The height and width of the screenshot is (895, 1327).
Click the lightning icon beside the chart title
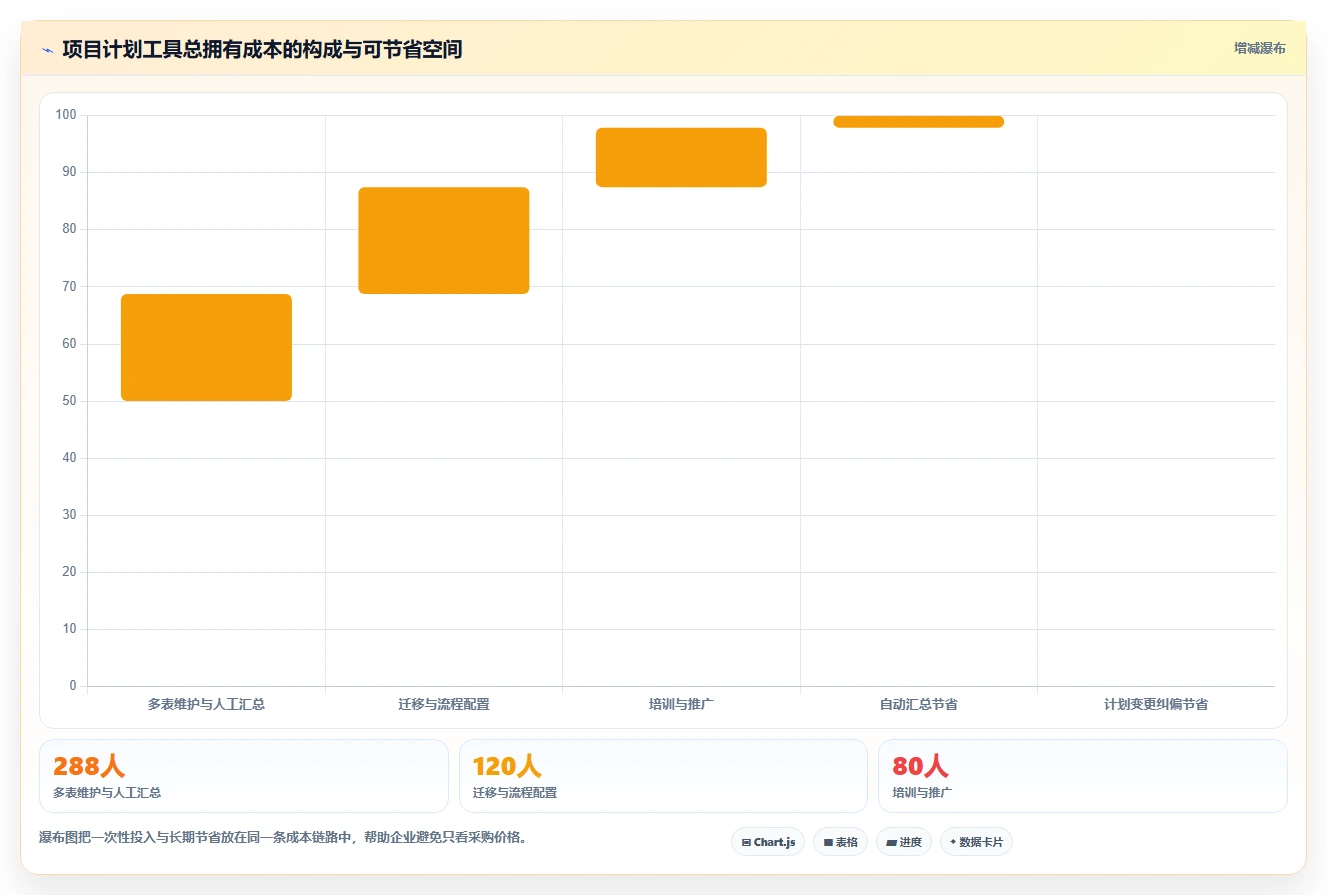(x=47, y=50)
